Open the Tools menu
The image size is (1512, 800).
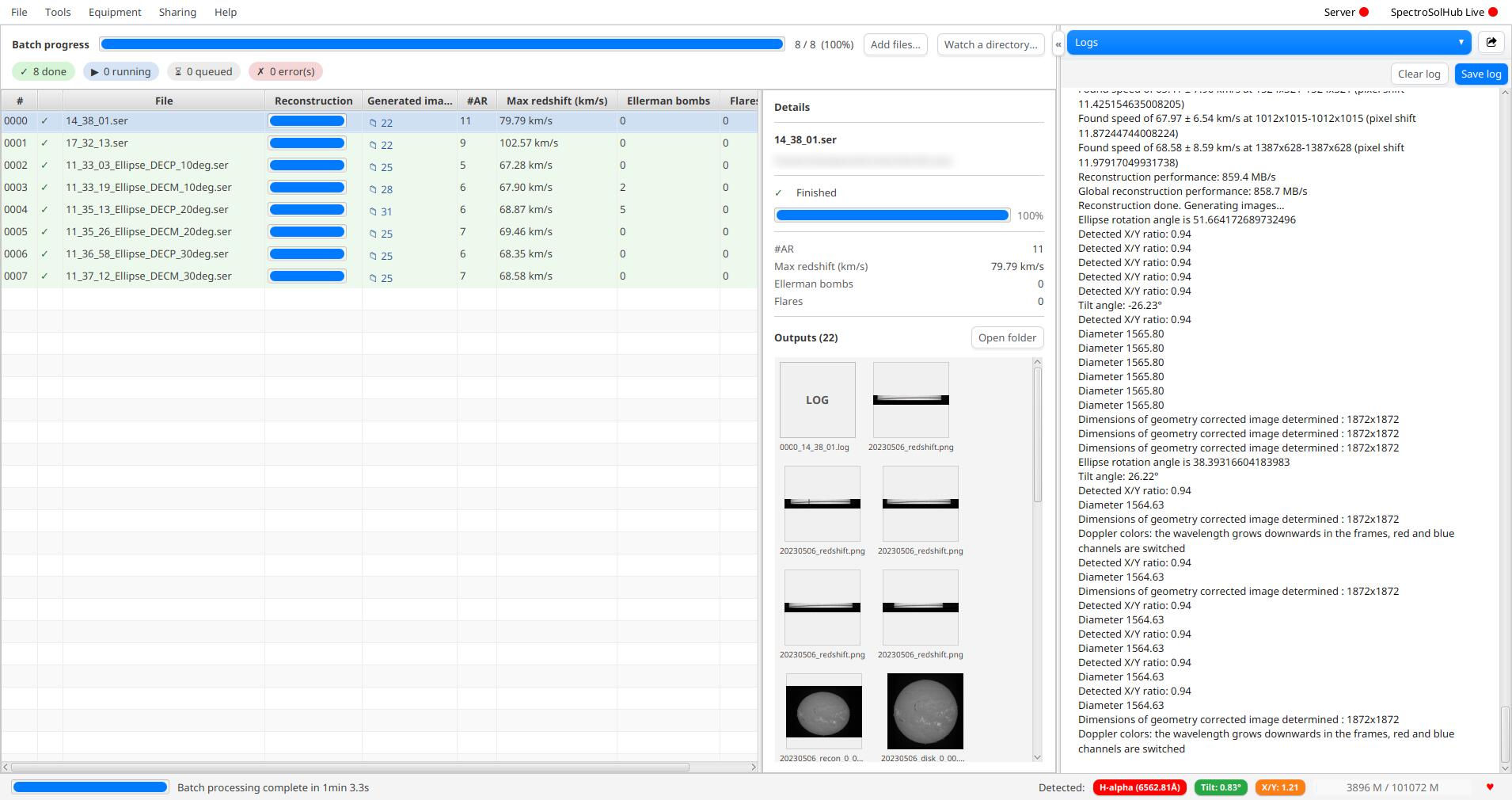pos(58,12)
